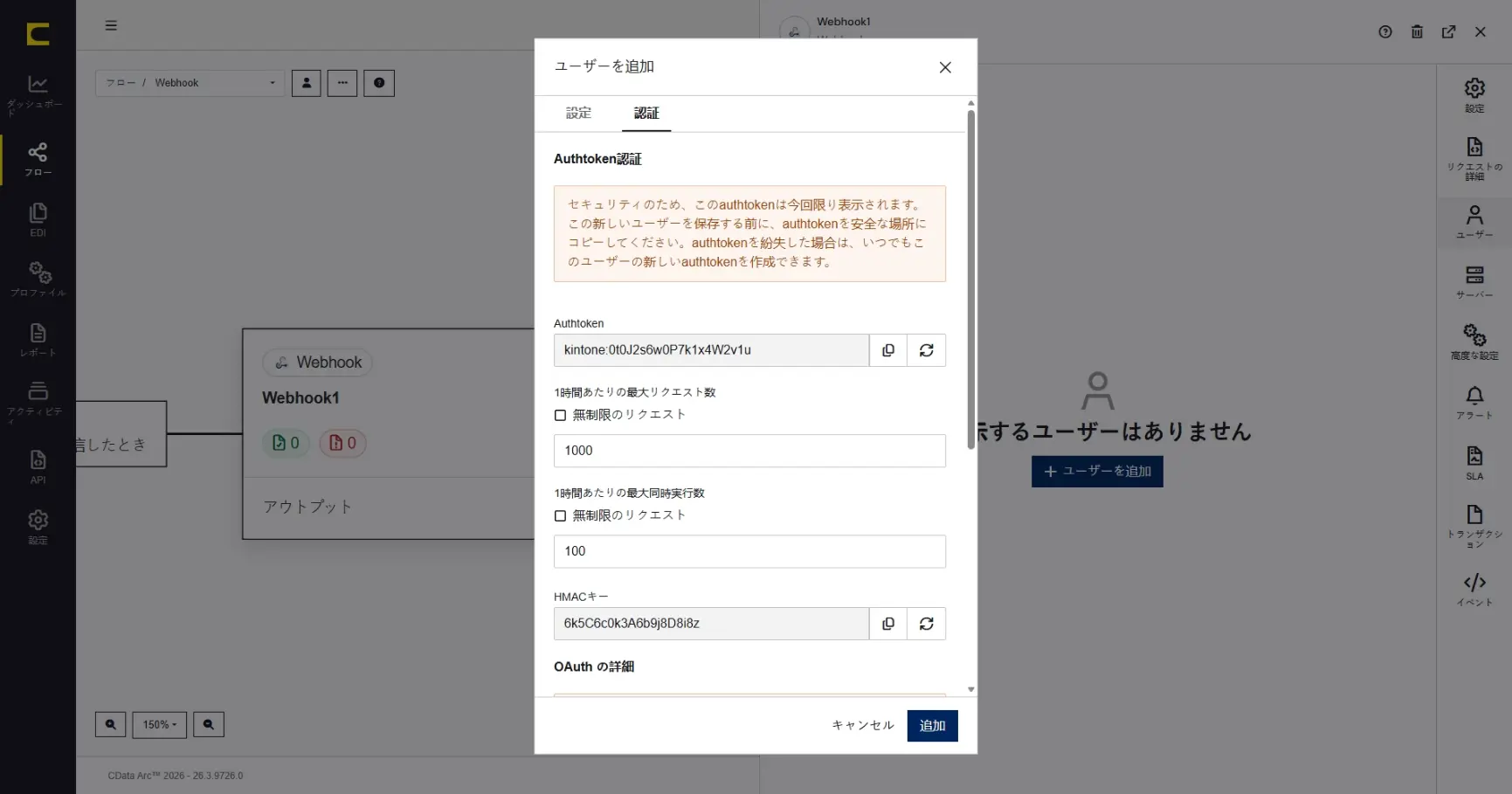
Task: Click the ユーザーを追加 button in Users panel
Action: 1097,472
